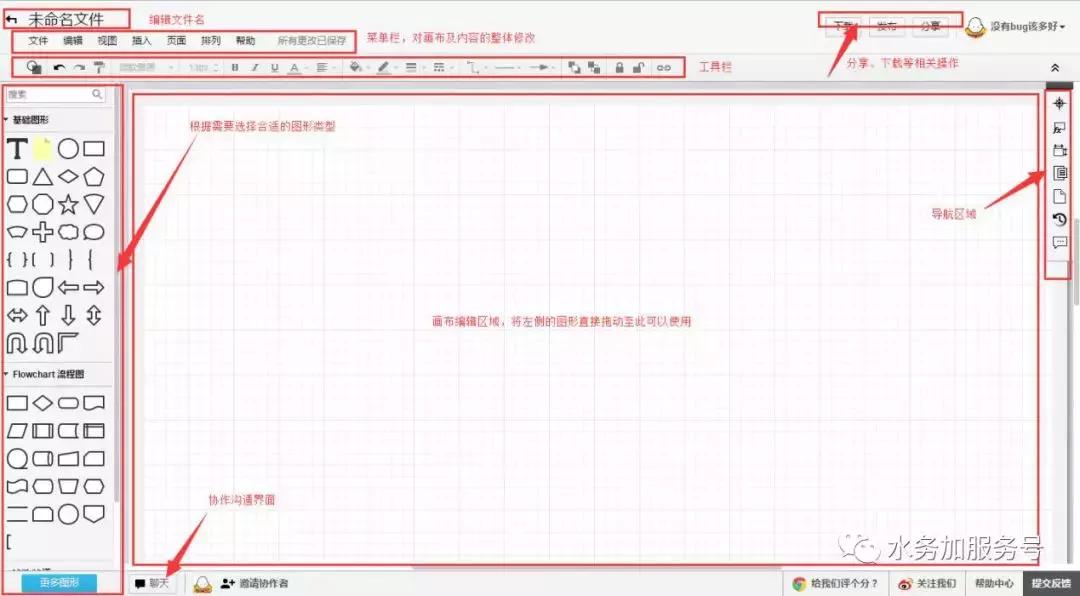Click the 更多图形 button
The image size is (1080, 596).
(x=57, y=583)
